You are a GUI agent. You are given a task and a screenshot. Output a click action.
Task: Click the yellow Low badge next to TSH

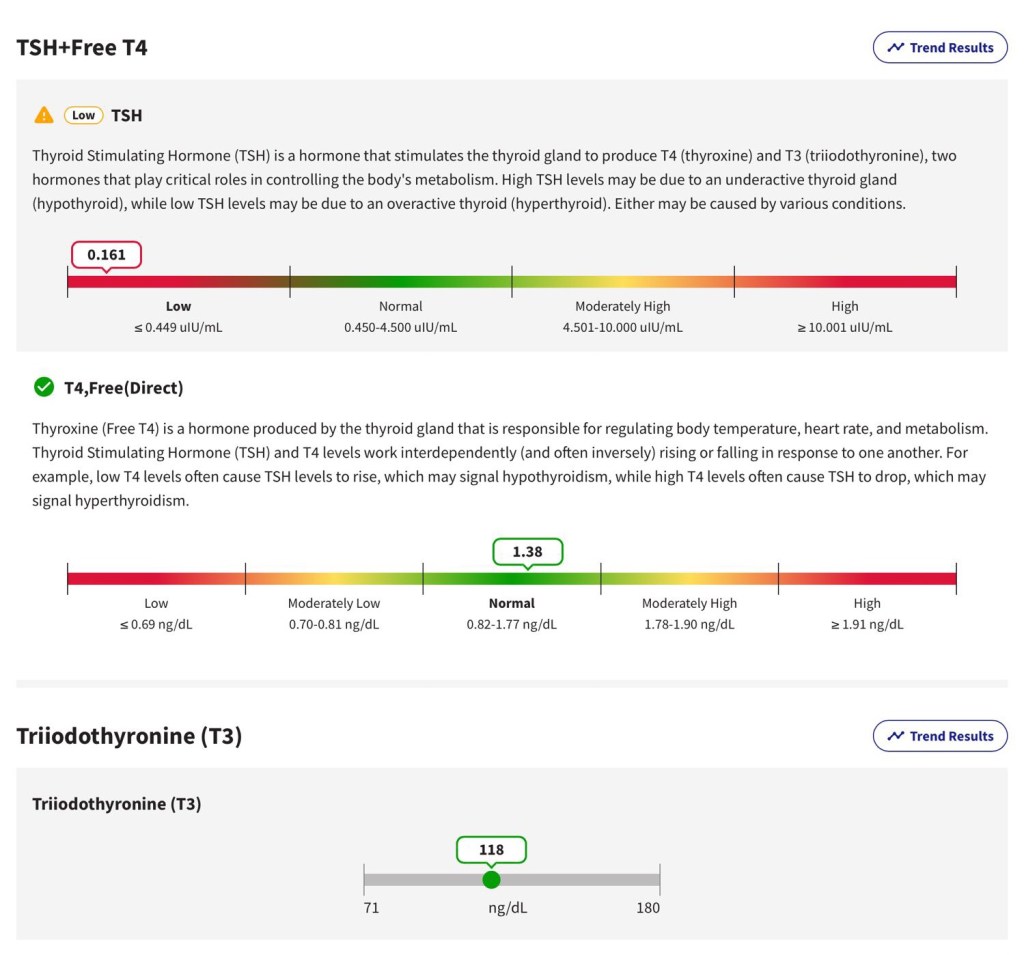(x=84, y=115)
